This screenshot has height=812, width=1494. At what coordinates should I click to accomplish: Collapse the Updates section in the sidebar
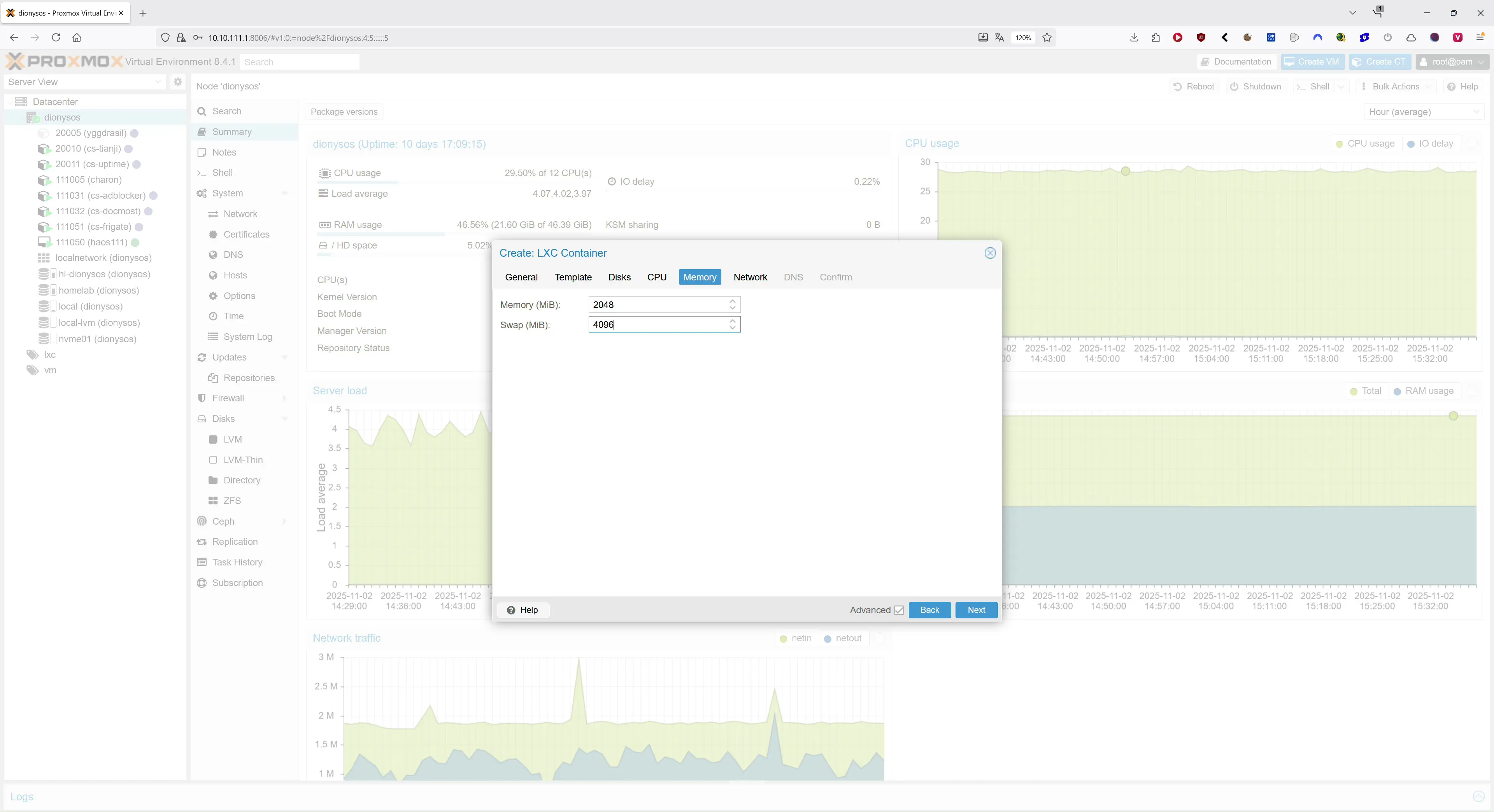[x=284, y=358]
